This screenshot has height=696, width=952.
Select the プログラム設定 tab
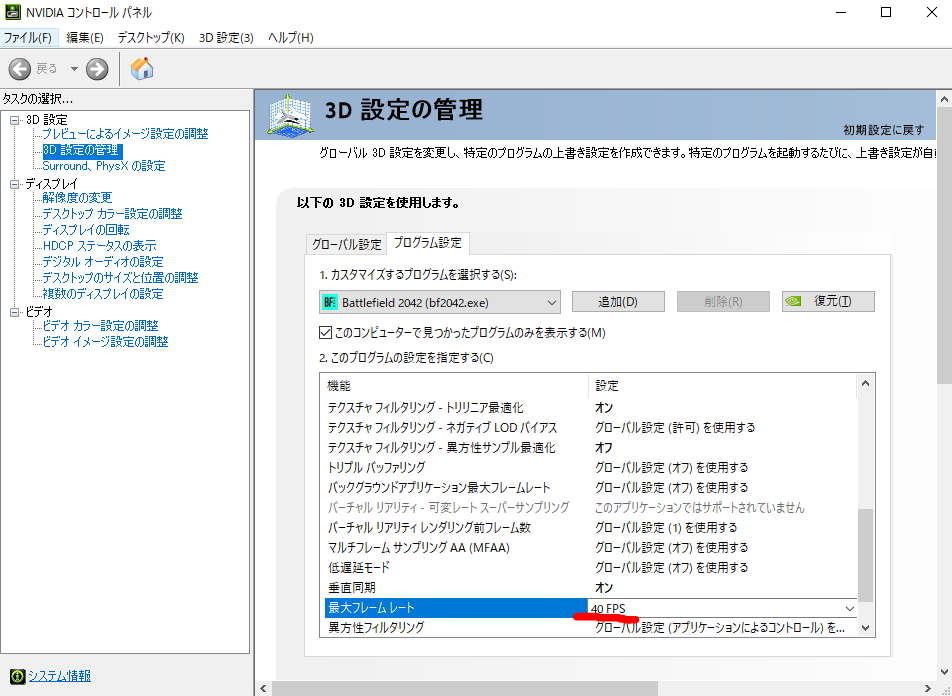(427, 243)
